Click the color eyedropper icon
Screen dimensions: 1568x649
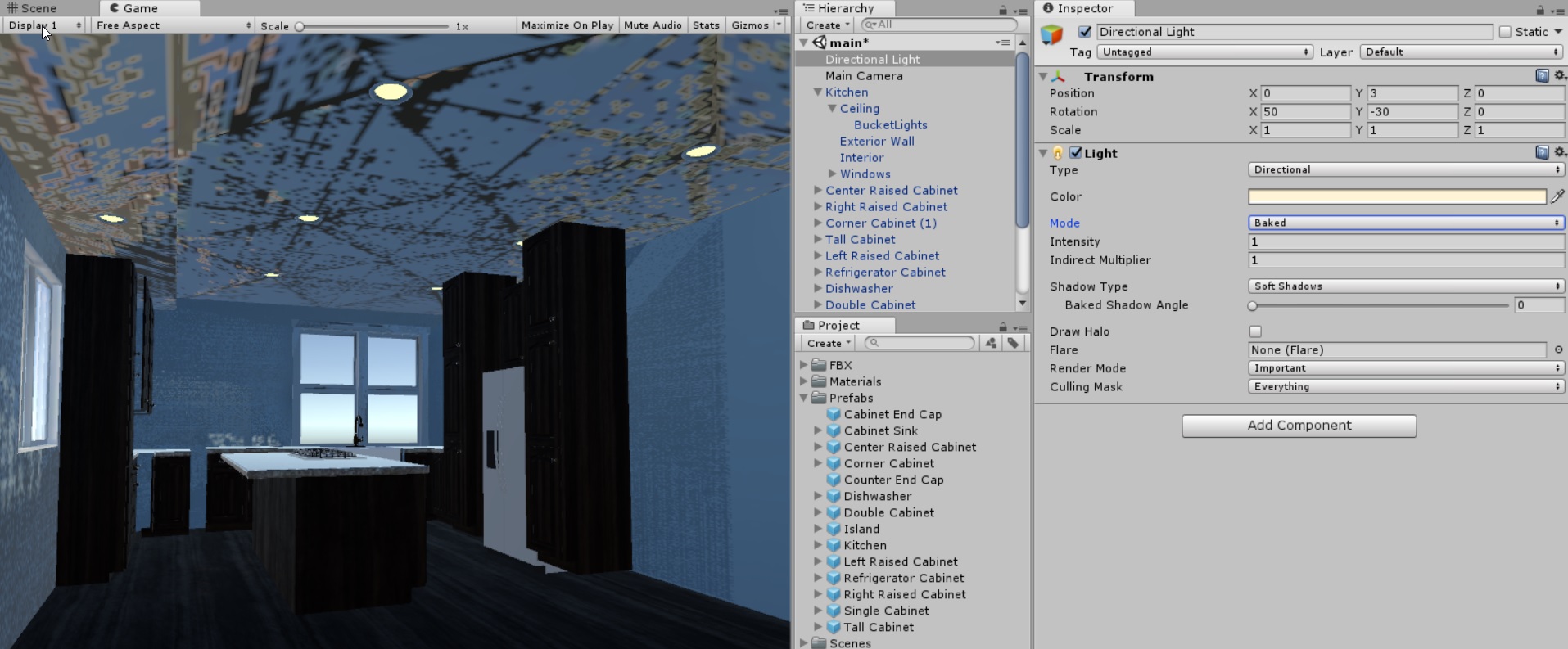point(1557,196)
